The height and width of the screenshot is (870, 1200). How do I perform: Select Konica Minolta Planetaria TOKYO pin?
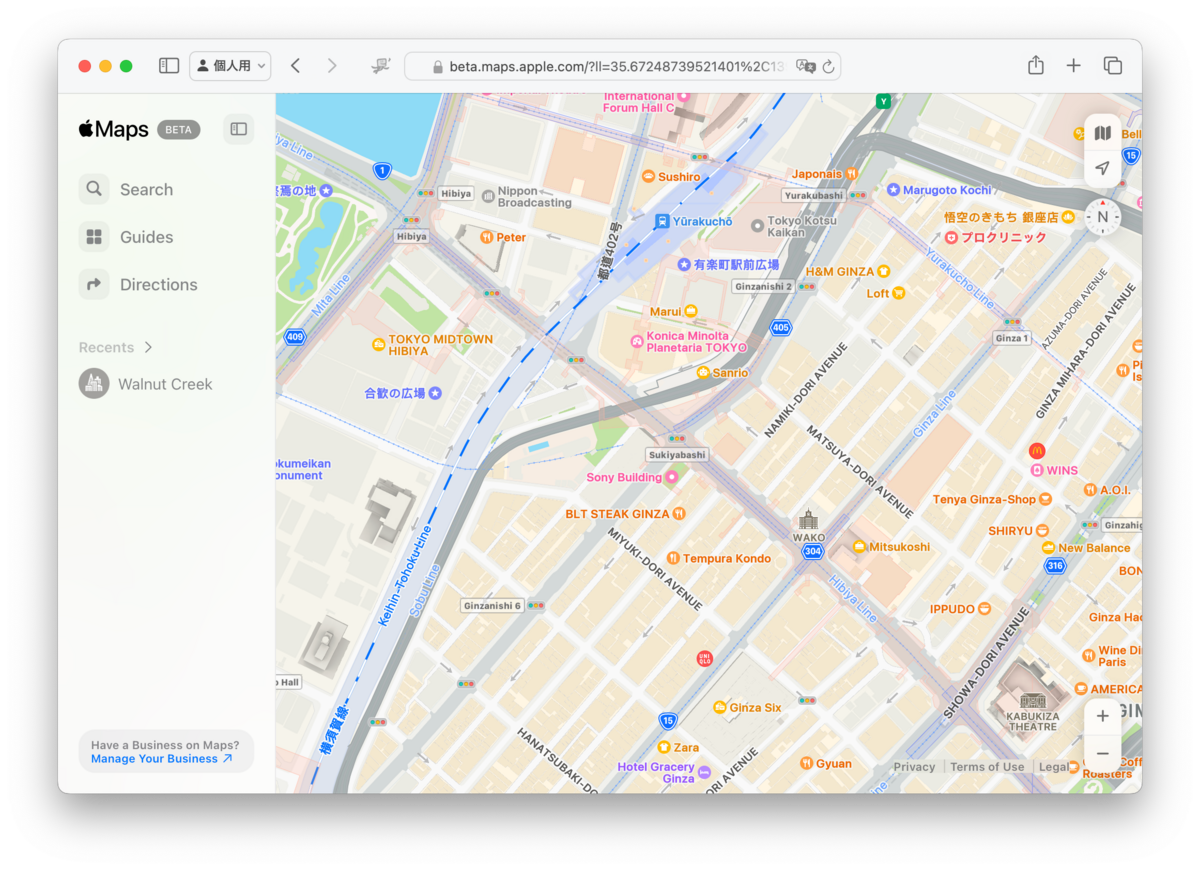pos(636,342)
